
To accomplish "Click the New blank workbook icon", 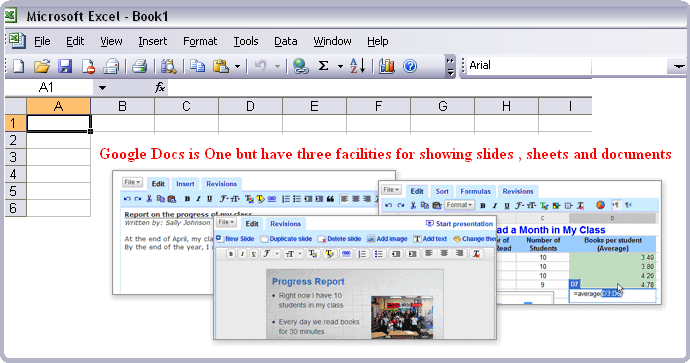I will coord(18,66).
